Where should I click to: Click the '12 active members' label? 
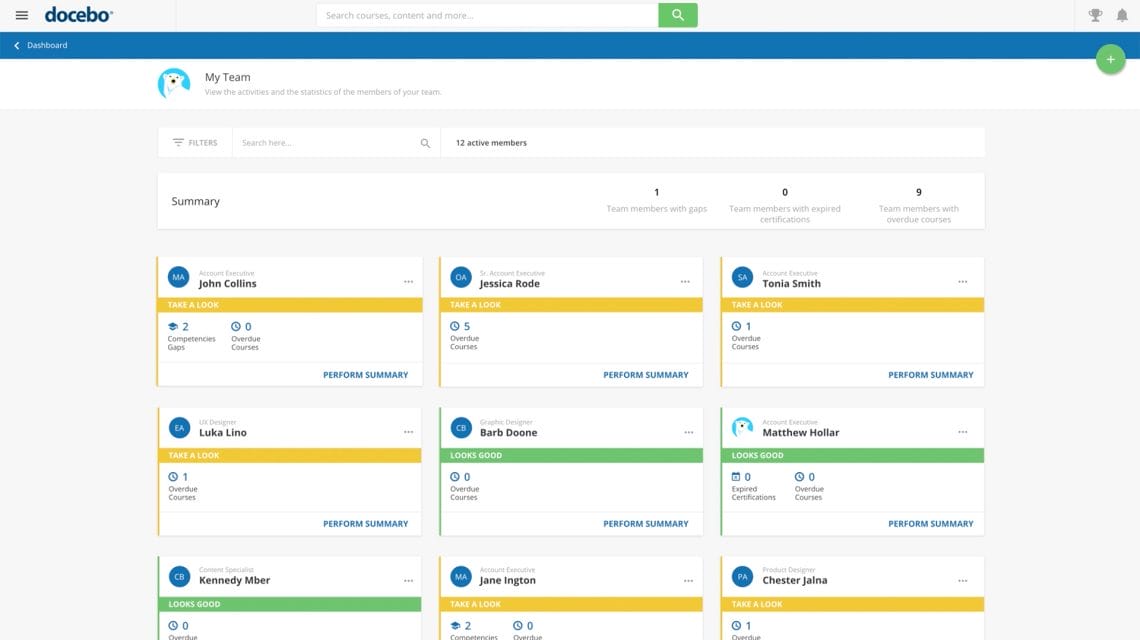pos(491,143)
